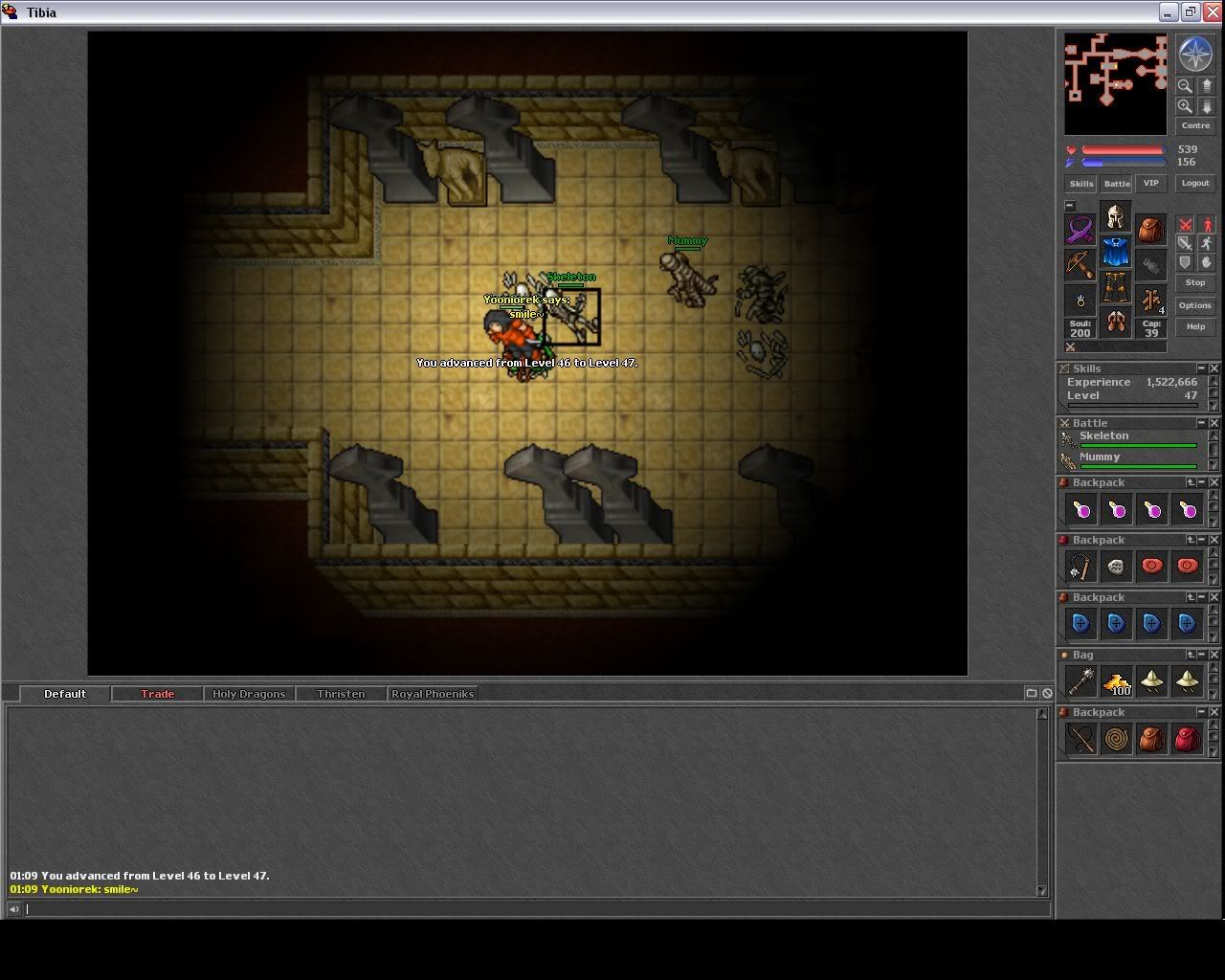Zoom out the minimap
Screen dimensions: 1225x980
[1185, 85]
